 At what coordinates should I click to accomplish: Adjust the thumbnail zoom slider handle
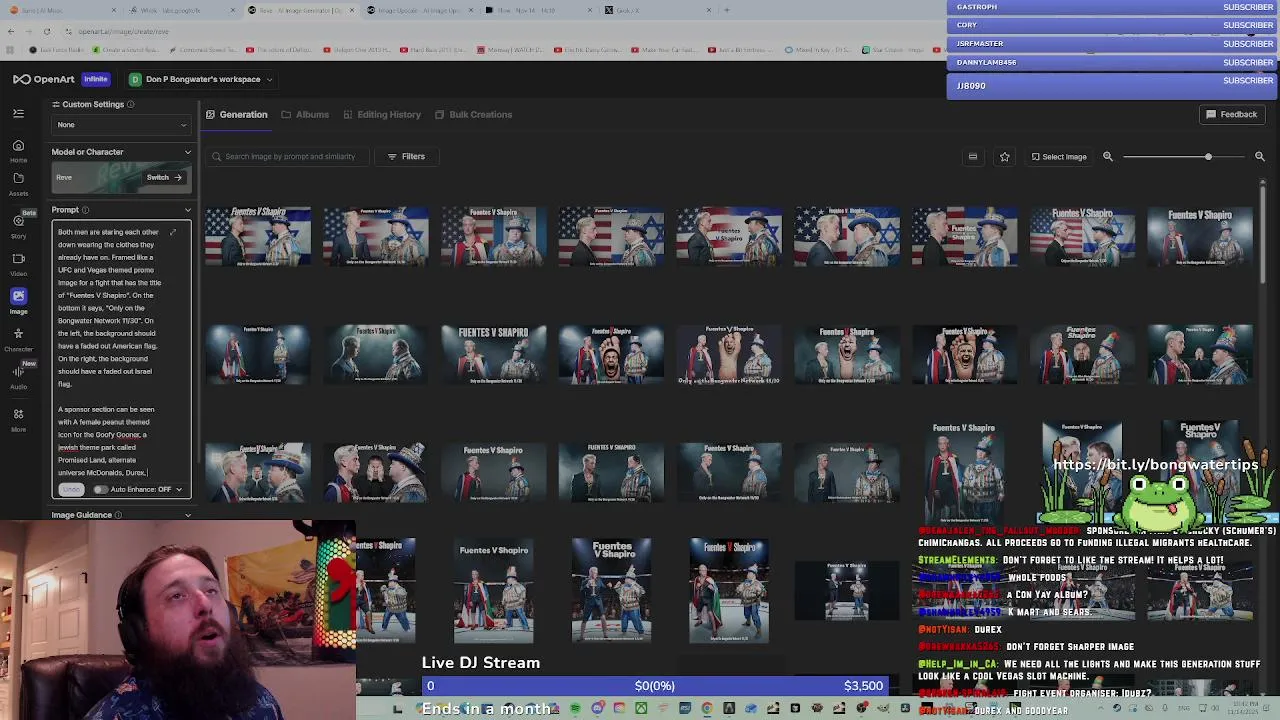pyautogui.click(x=1208, y=156)
